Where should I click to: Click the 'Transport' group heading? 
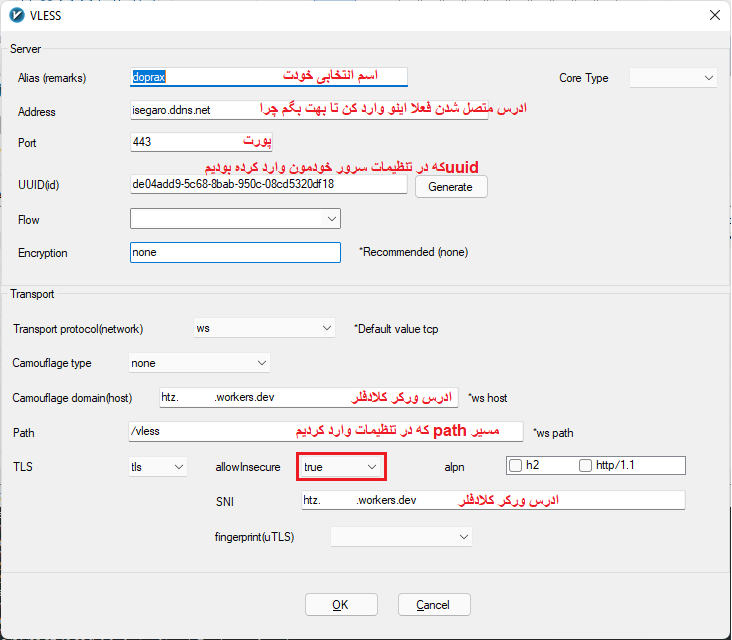click(32, 294)
